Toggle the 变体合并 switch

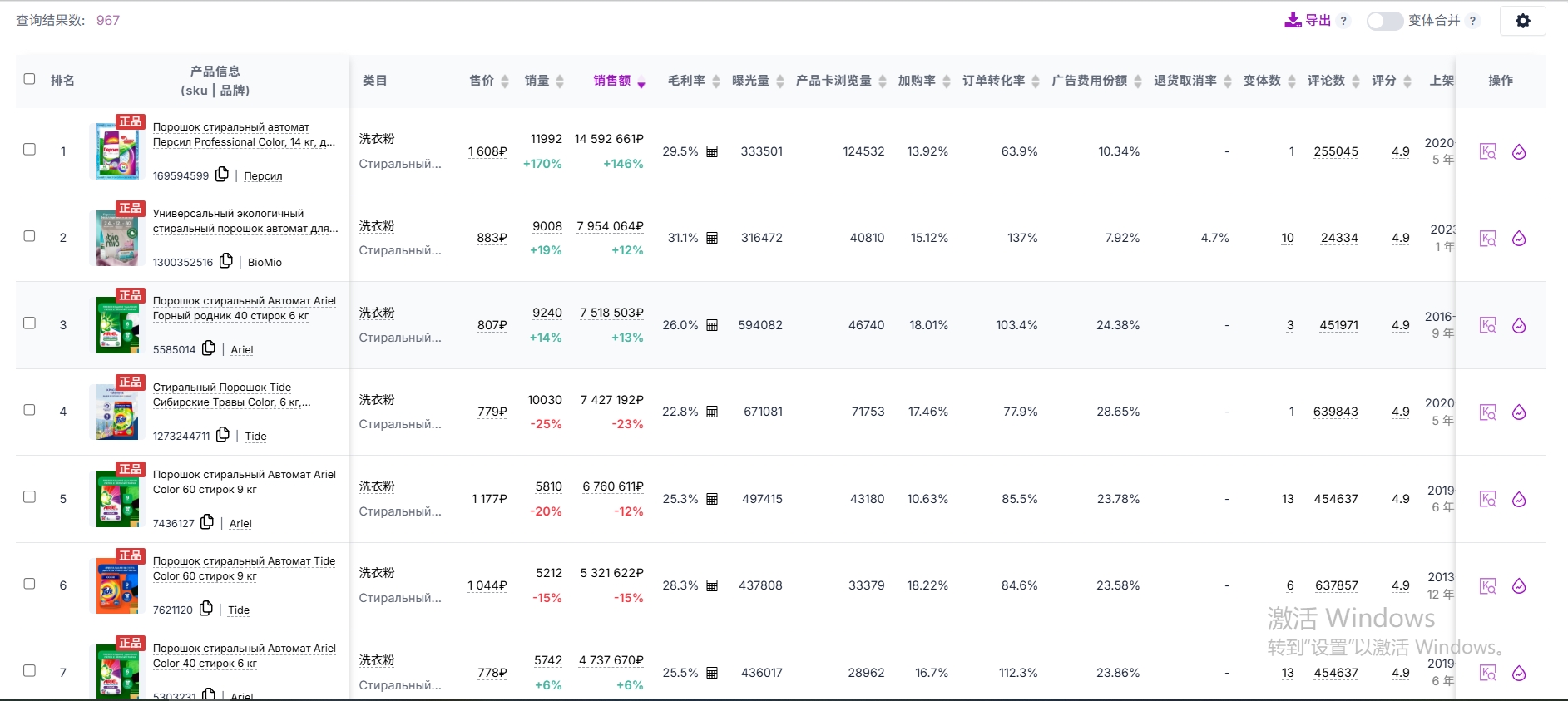1385,21
